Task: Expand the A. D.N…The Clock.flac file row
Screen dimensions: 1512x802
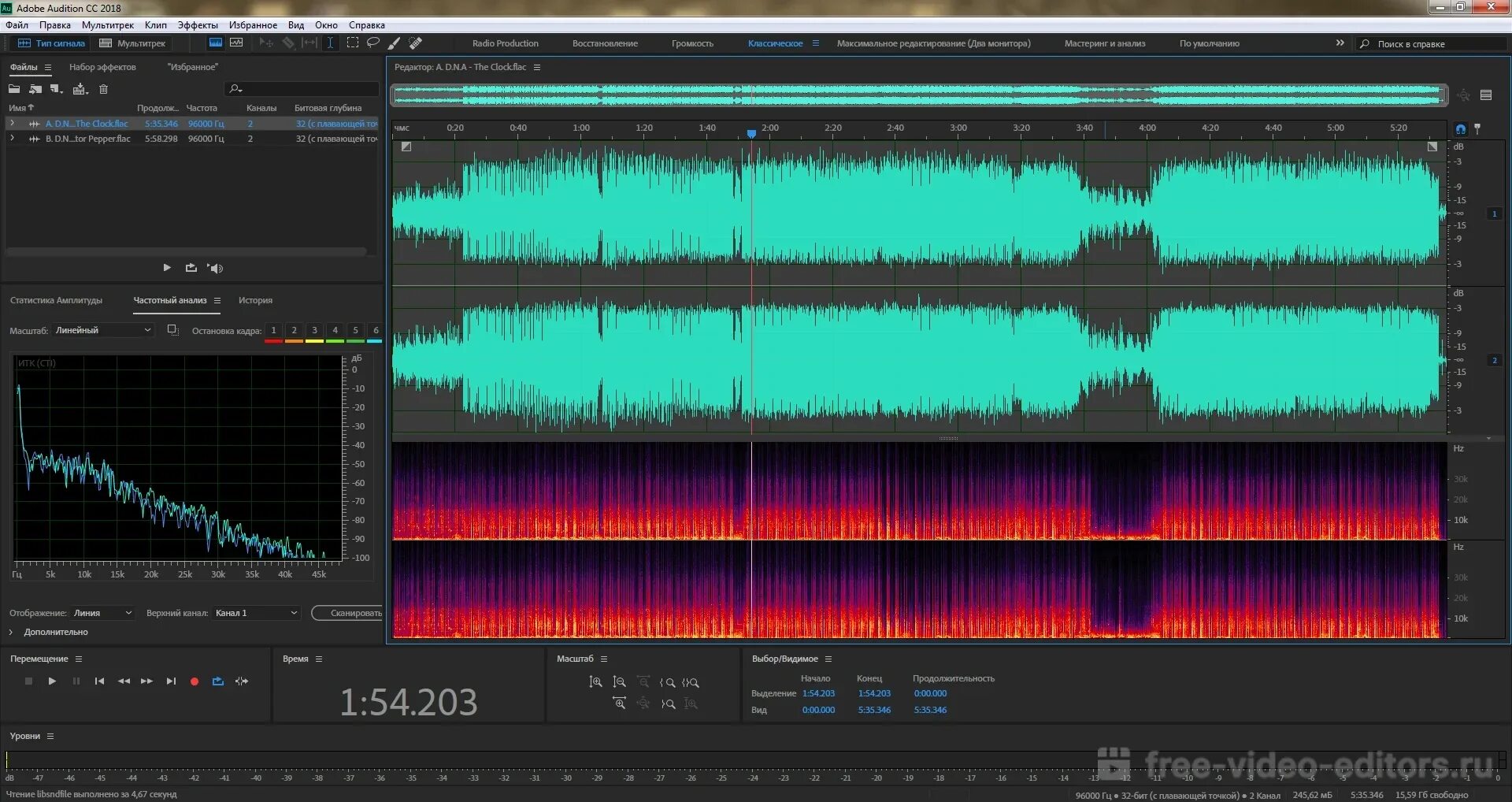Action: [12, 123]
